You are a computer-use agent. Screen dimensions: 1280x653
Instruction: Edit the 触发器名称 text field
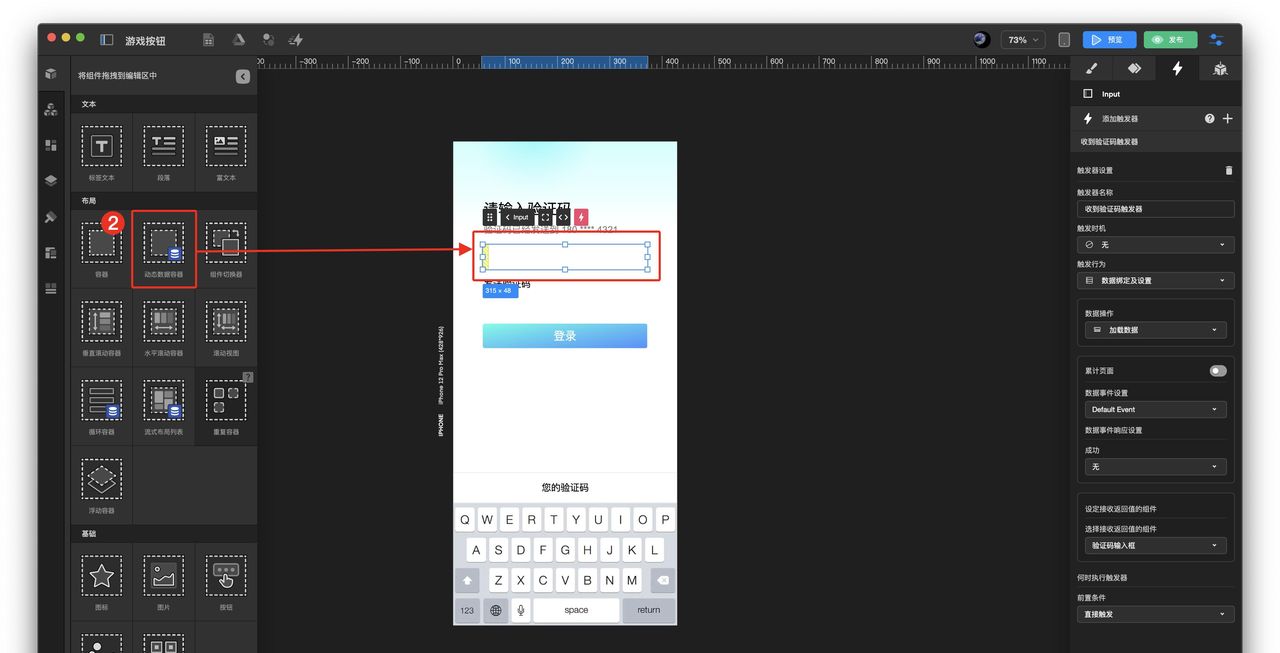(1156, 209)
